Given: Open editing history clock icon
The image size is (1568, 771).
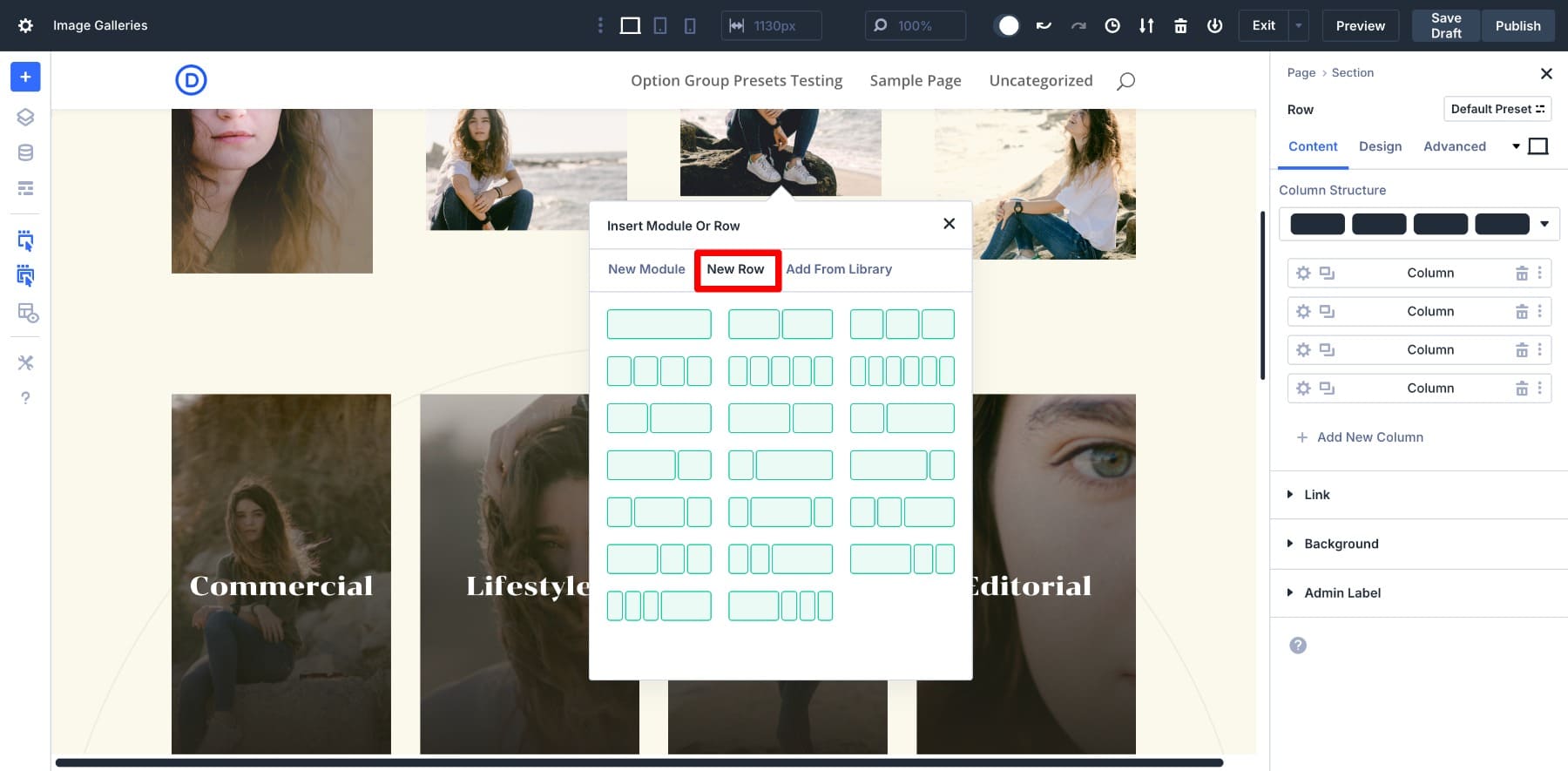Looking at the screenshot, I should click(1112, 26).
